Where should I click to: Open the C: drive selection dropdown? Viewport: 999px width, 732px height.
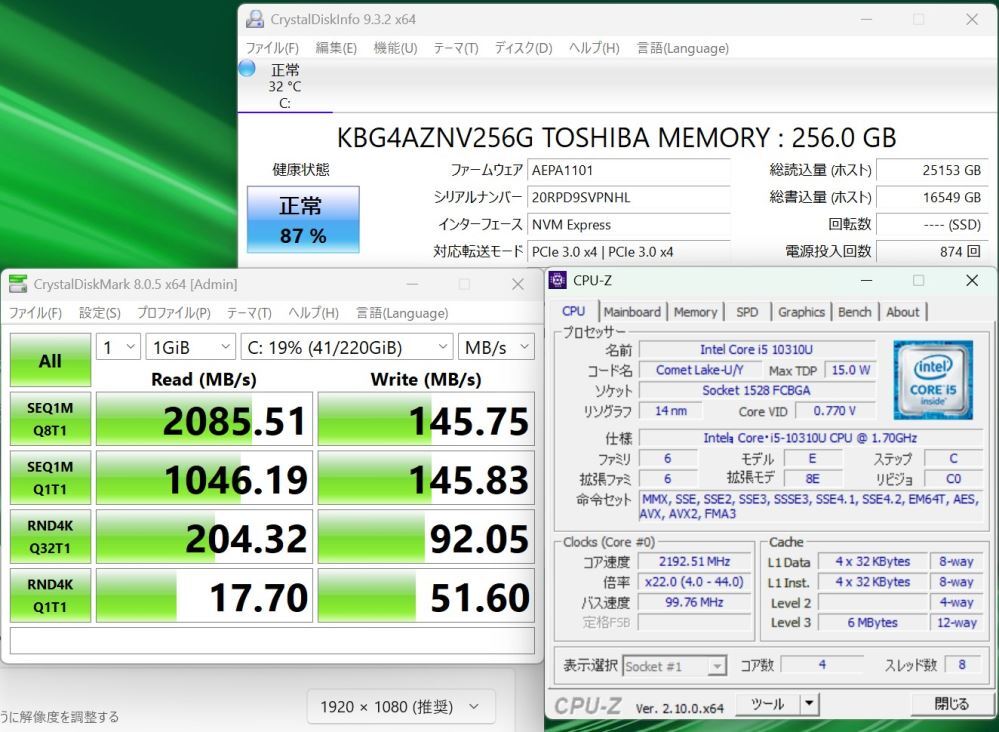tap(344, 346)
